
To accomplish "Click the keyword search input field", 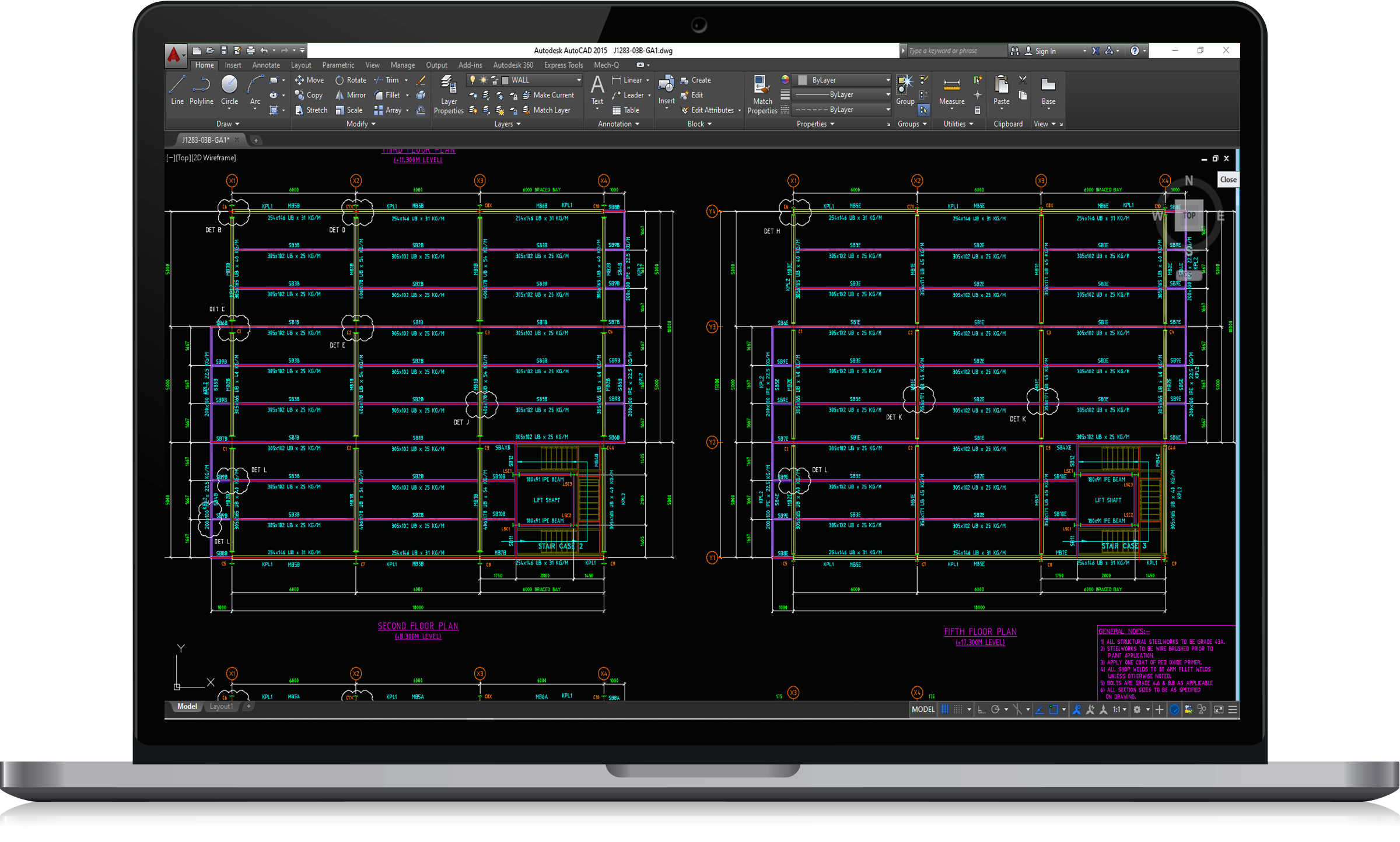I will [x=957, y=51].
